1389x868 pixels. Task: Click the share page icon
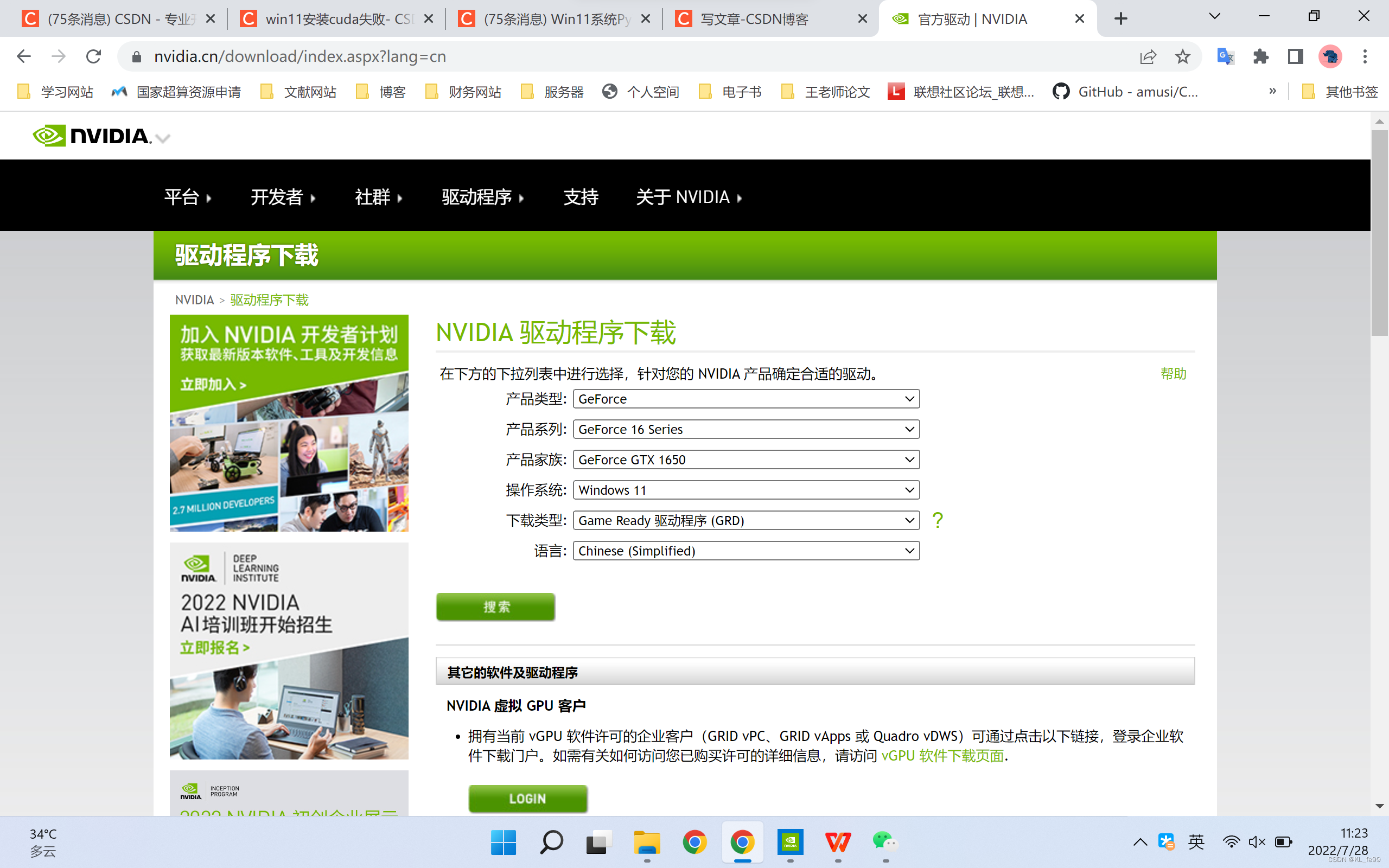1148,56
